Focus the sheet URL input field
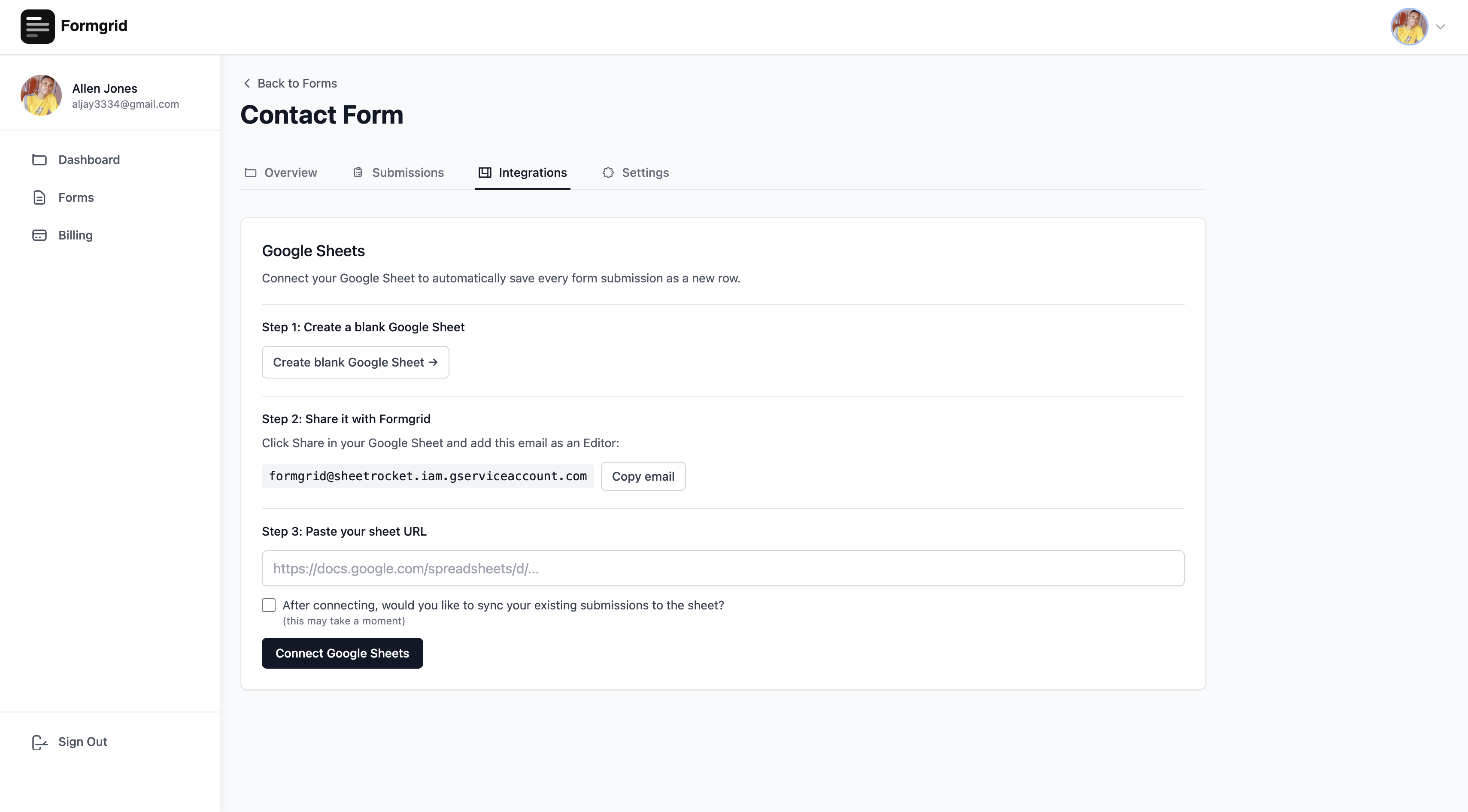The image size is (1468, 812). pos(722,568)
